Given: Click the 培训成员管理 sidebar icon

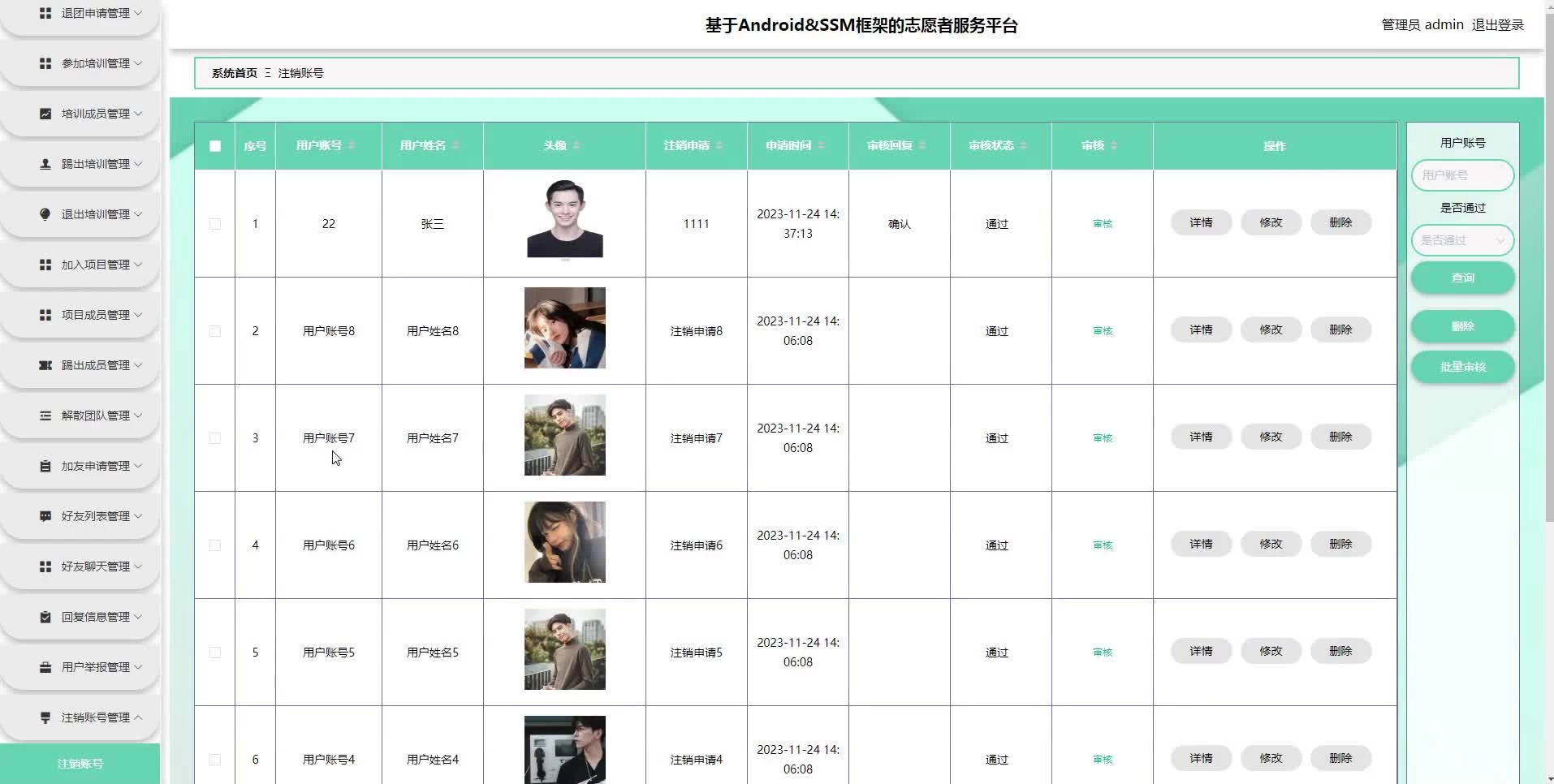Looking at the screenshot, I should point(45,114).
